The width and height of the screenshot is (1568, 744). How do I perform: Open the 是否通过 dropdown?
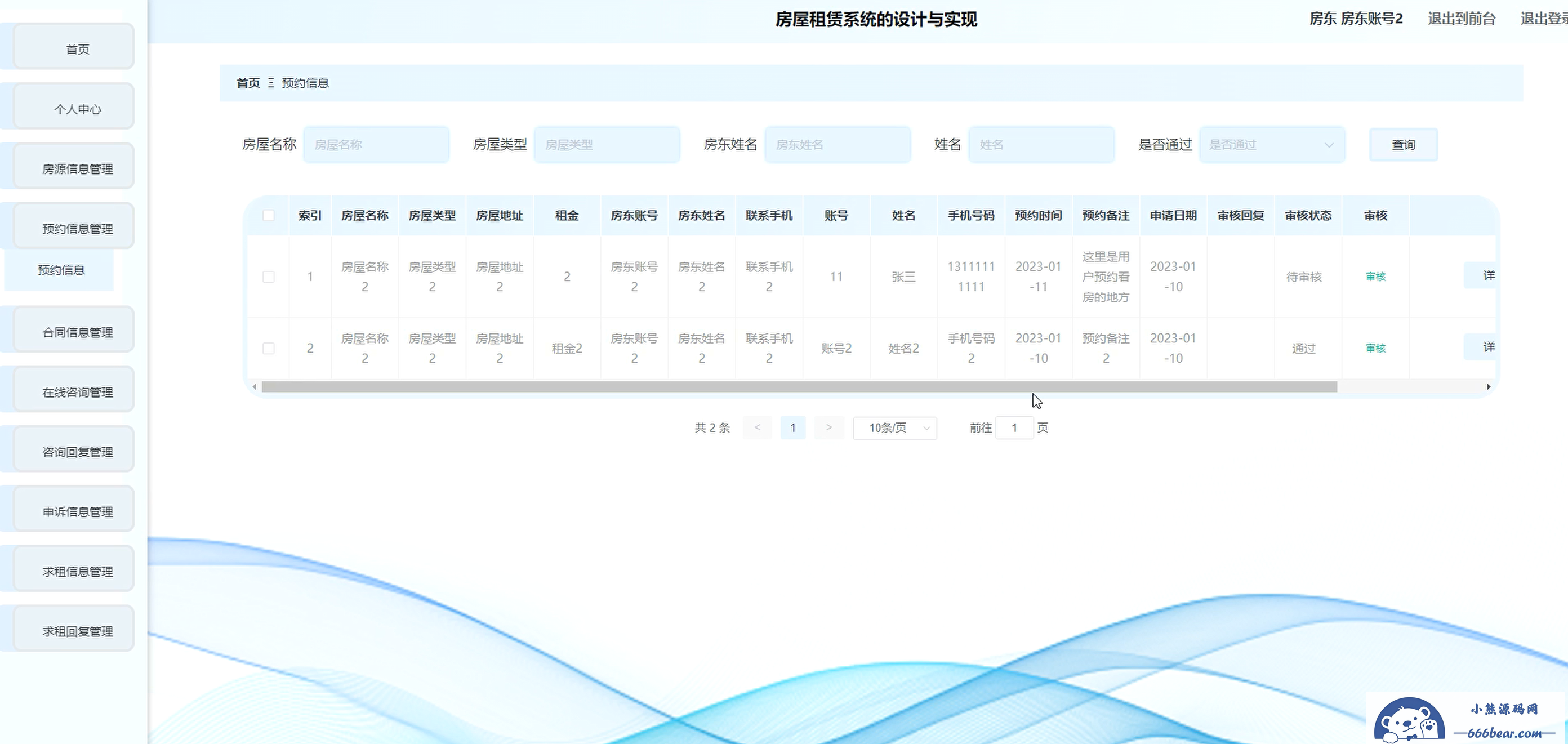point(1272,144)
